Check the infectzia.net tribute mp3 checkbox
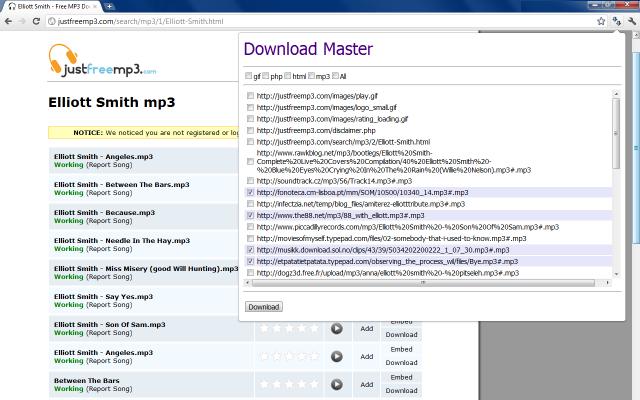 [250, 203]
